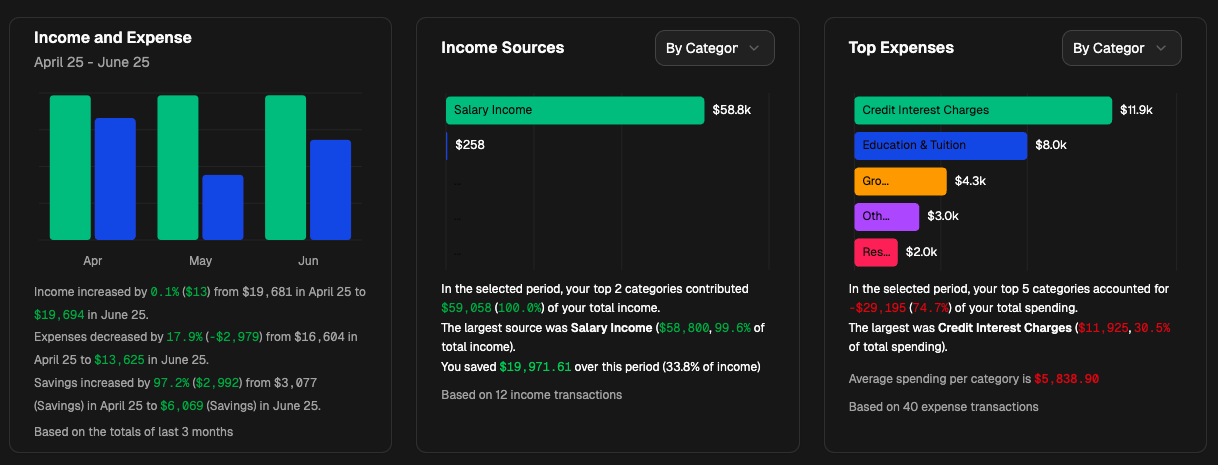This screenshot has height=465, width=1218.
Task: Click the thin blue $258 income bar
Action: (x=447, y=145)
